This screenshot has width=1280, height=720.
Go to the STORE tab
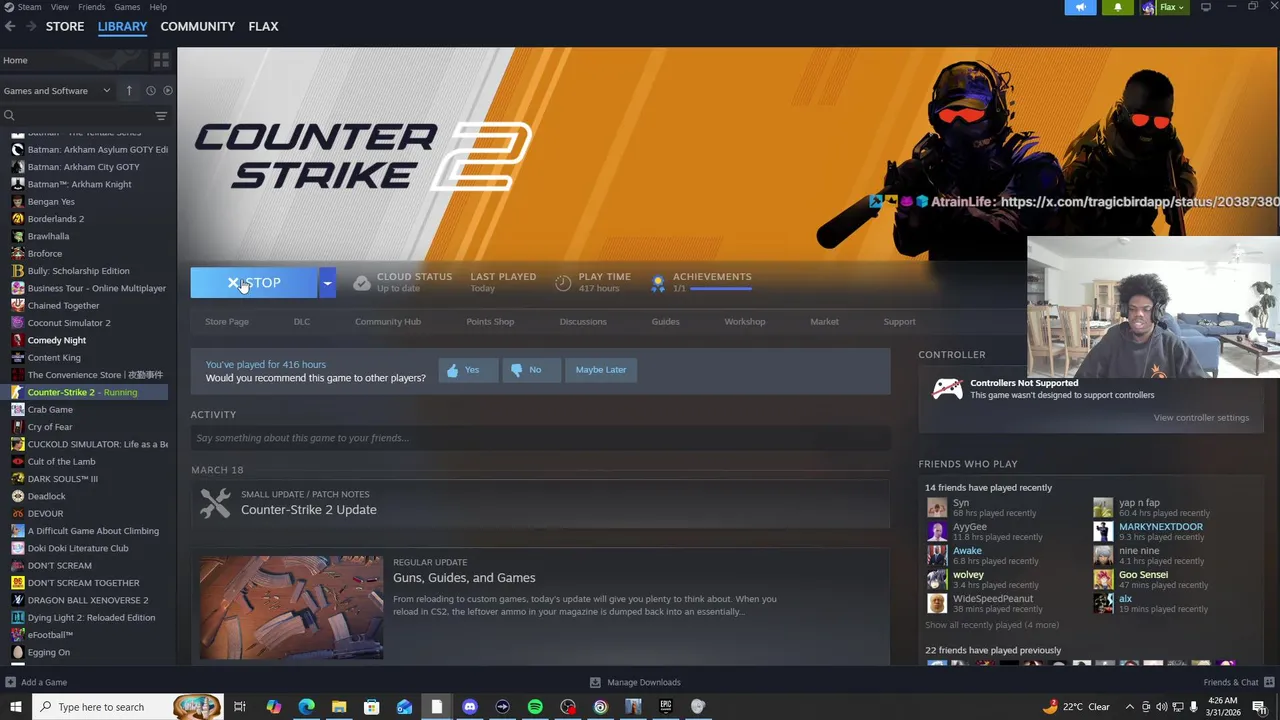(x=65, y=26)
